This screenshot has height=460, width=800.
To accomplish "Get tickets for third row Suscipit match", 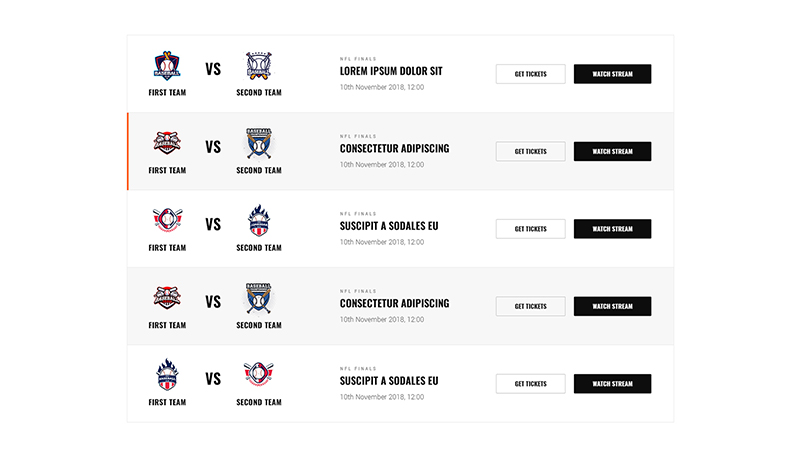I will tap(530, 229).
